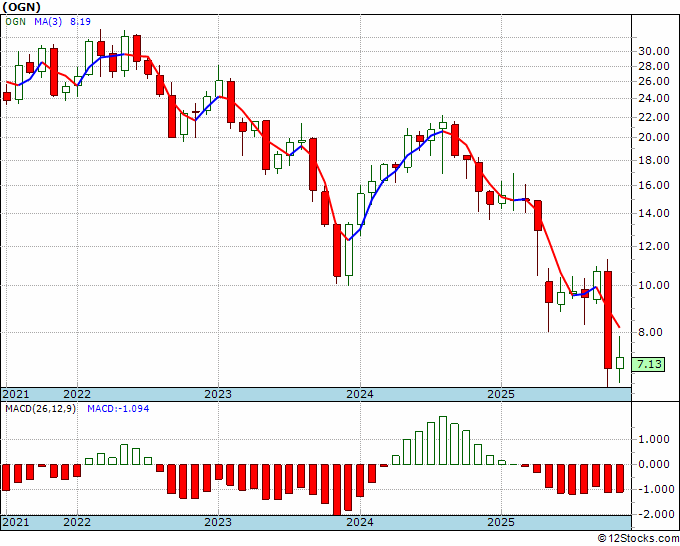Open the 12Stocks.com copyright link
Screen dimensions: 680x546
[638, 539]
